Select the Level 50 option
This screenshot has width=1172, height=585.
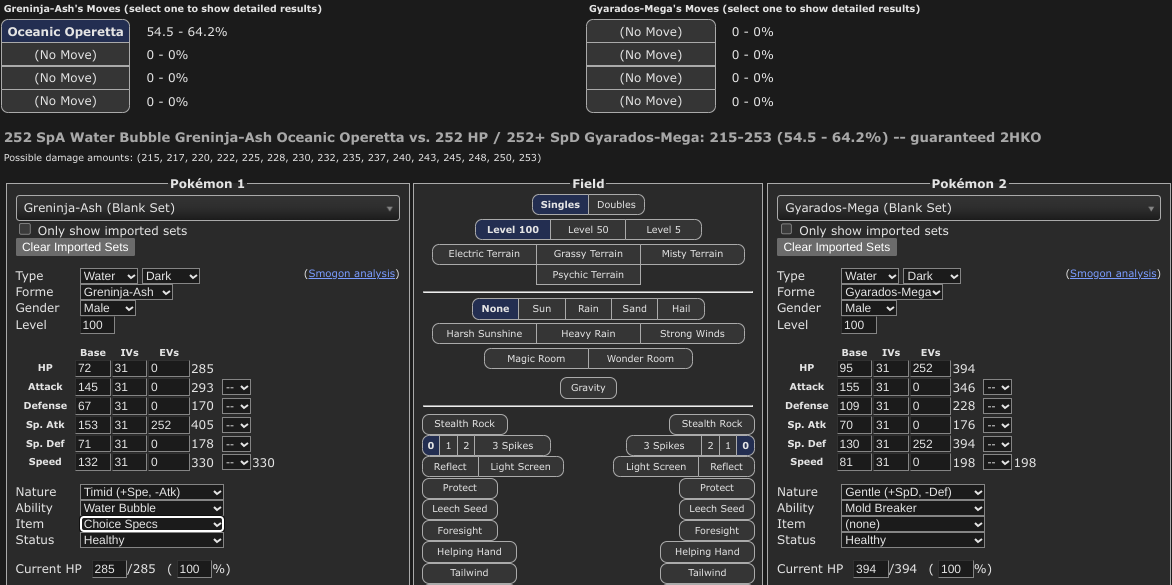[588, 229]
